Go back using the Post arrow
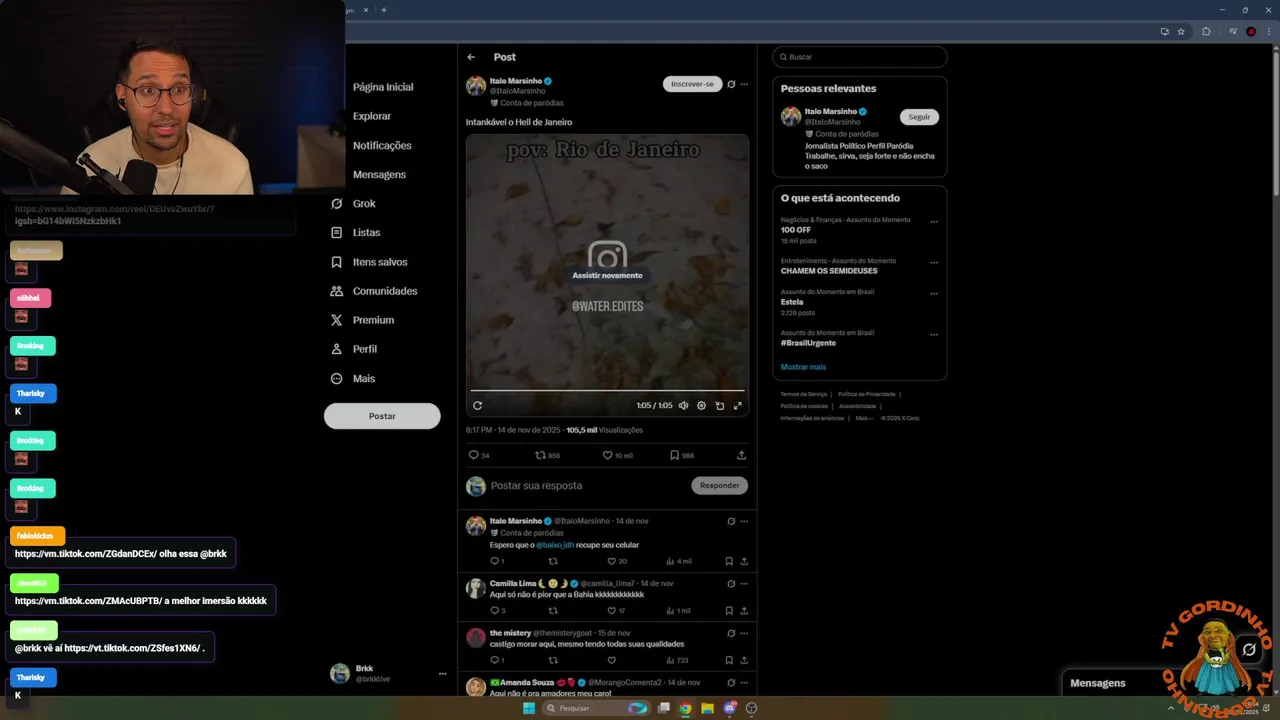 coord(471,57)
